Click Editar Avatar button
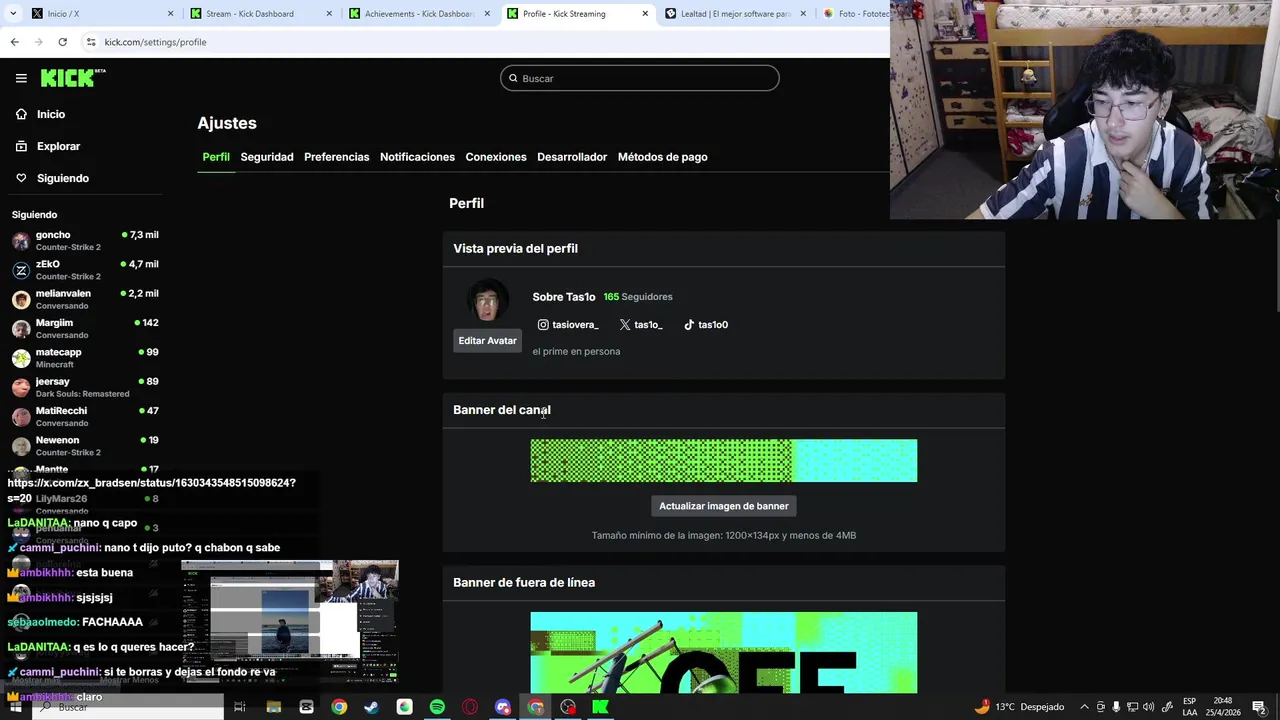Image resolution: width=1280 pixels, height=720 pixels. point(487,341)
